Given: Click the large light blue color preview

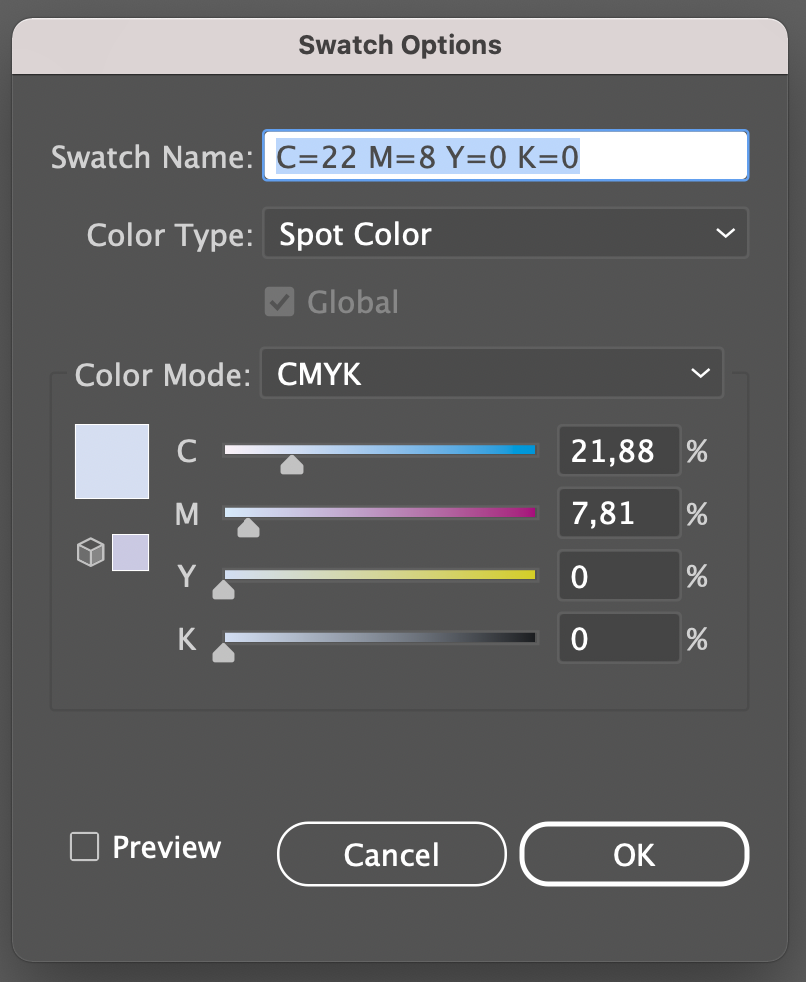Looking at the screenshot, I should click(x=112, y=461).
